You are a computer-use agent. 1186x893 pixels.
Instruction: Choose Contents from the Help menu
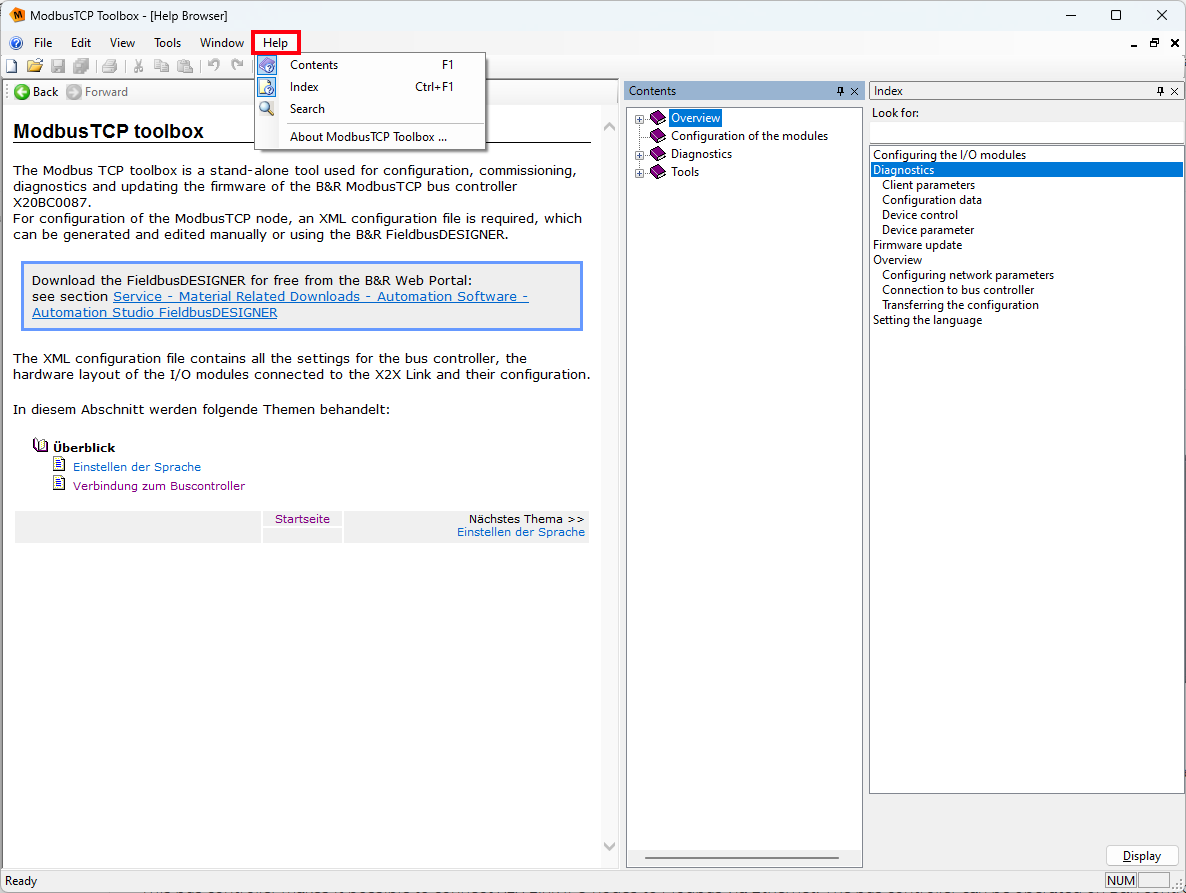coord(370,65)
